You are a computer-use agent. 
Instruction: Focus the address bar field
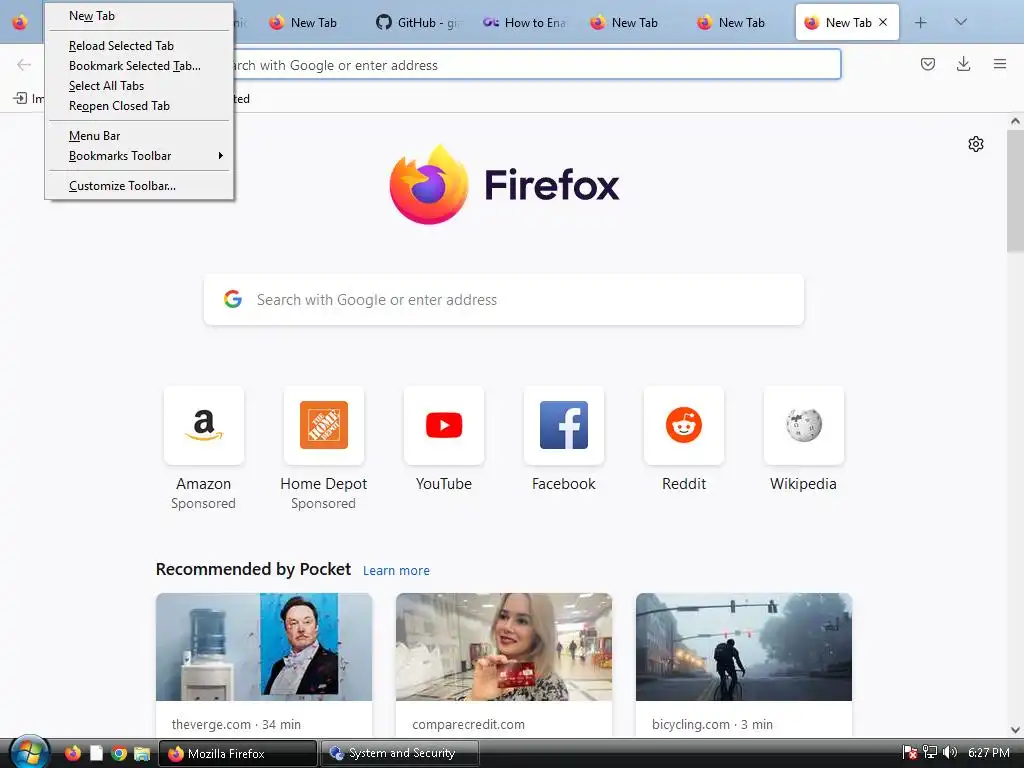[536, 65]
